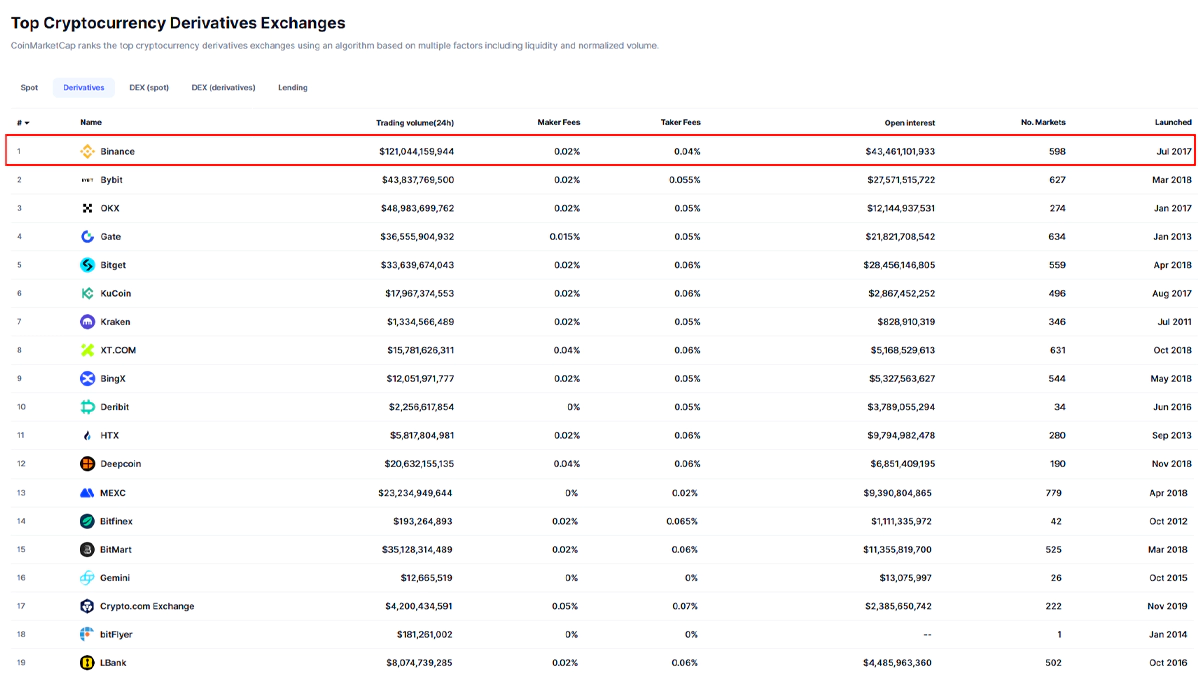The height and width of the screenshot is (675, 1200).
Task: Click the Deribit logo icon
Action: click(88, 407)
